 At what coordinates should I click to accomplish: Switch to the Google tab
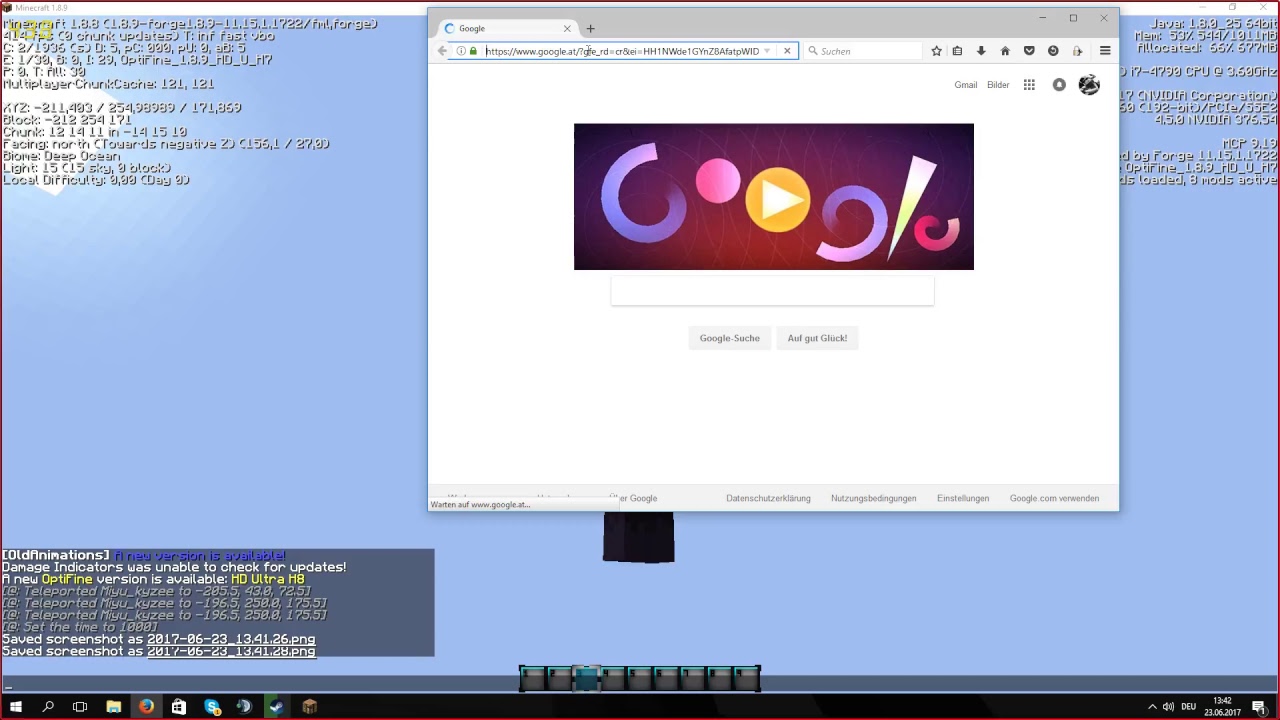(507, 29)
